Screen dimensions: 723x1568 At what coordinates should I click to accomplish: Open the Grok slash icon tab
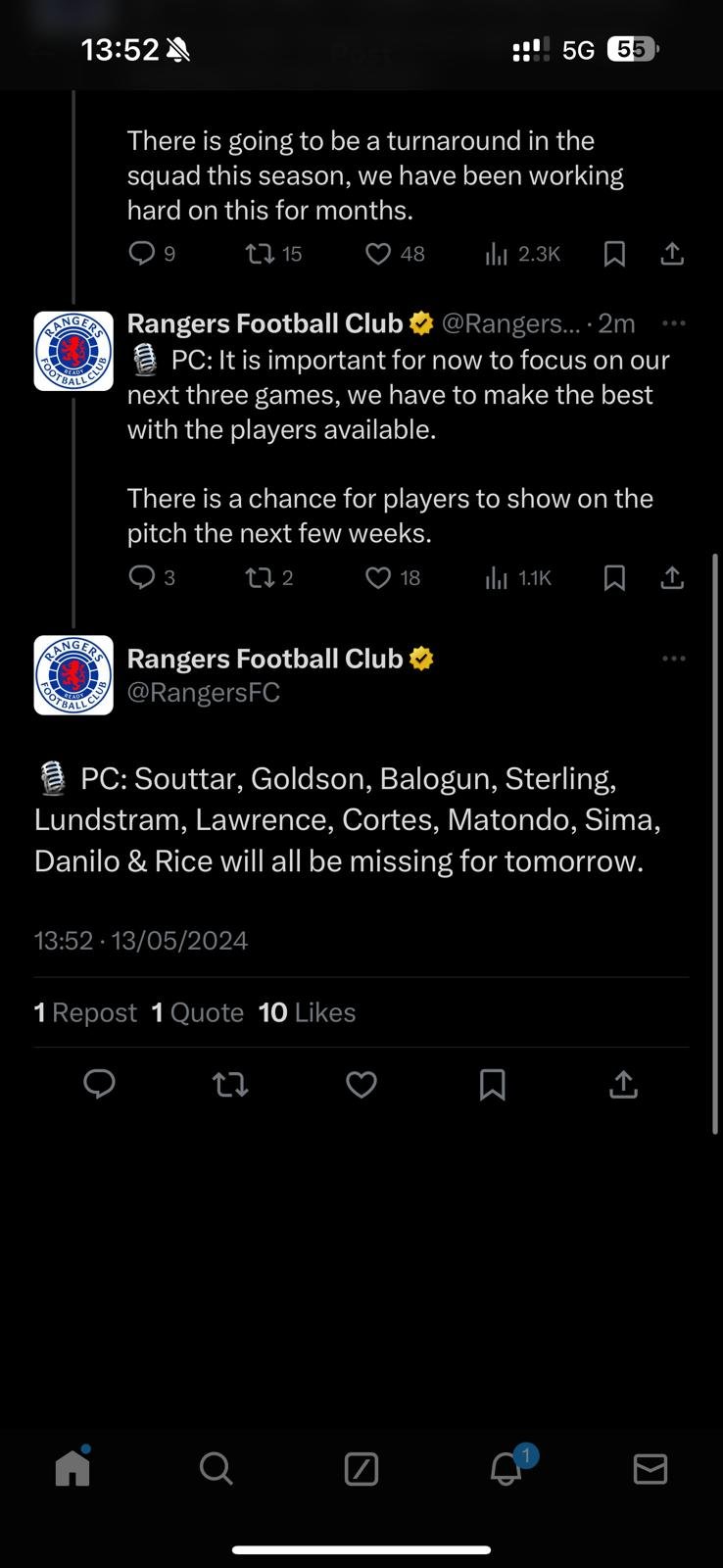tap(361, 1468)
